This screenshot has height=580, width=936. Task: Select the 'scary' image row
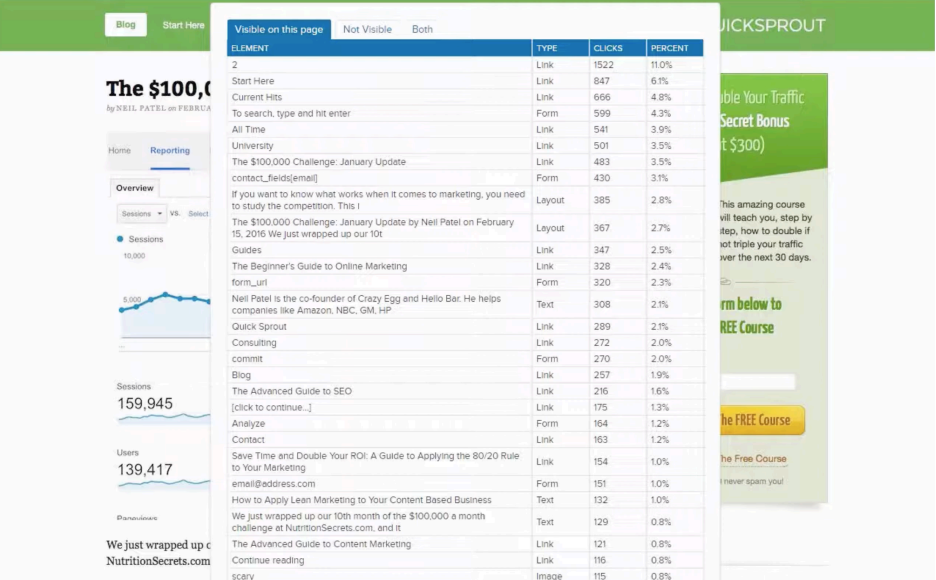(465, 575)
